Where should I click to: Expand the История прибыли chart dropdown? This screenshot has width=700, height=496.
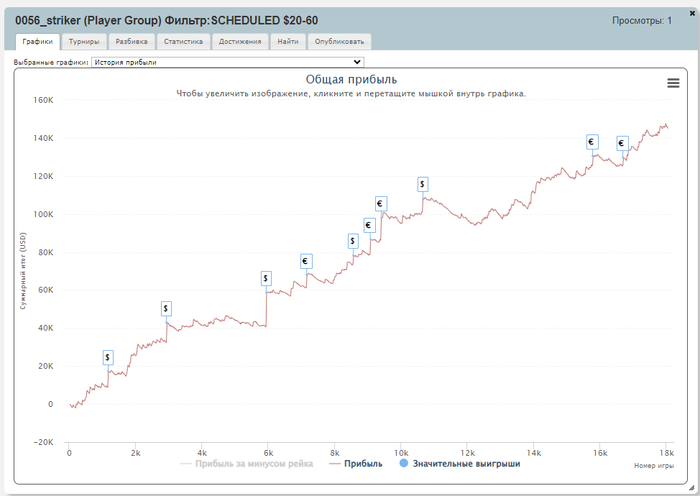228,62
